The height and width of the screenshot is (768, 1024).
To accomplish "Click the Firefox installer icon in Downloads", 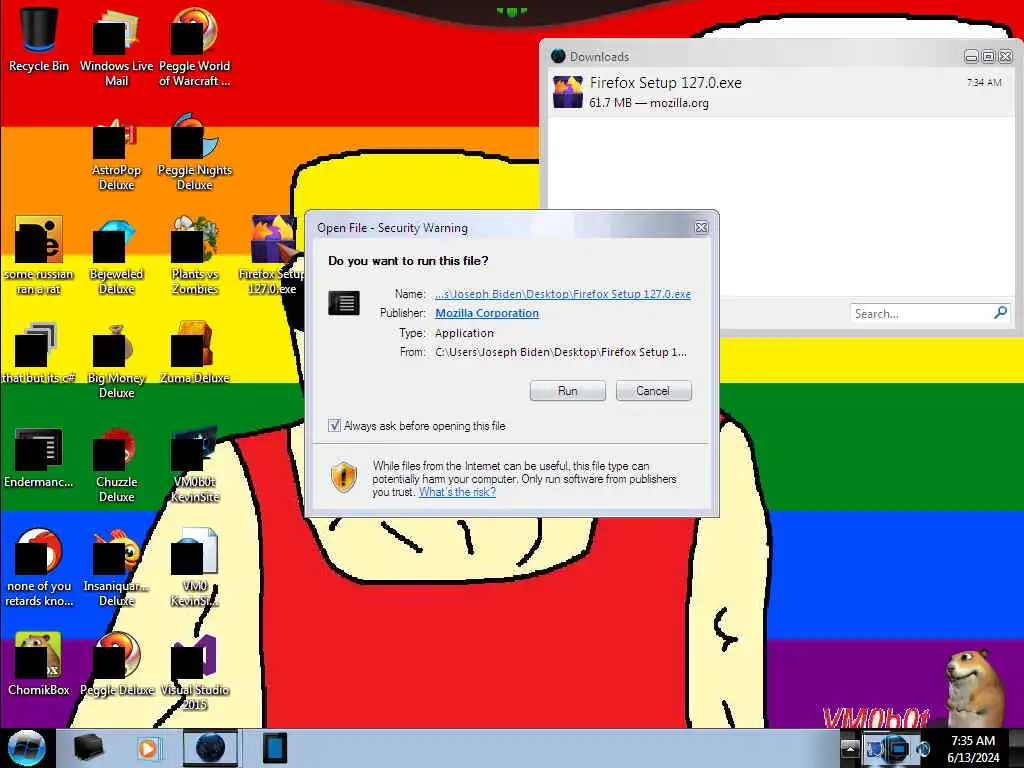I will click(x=568, y=92).
